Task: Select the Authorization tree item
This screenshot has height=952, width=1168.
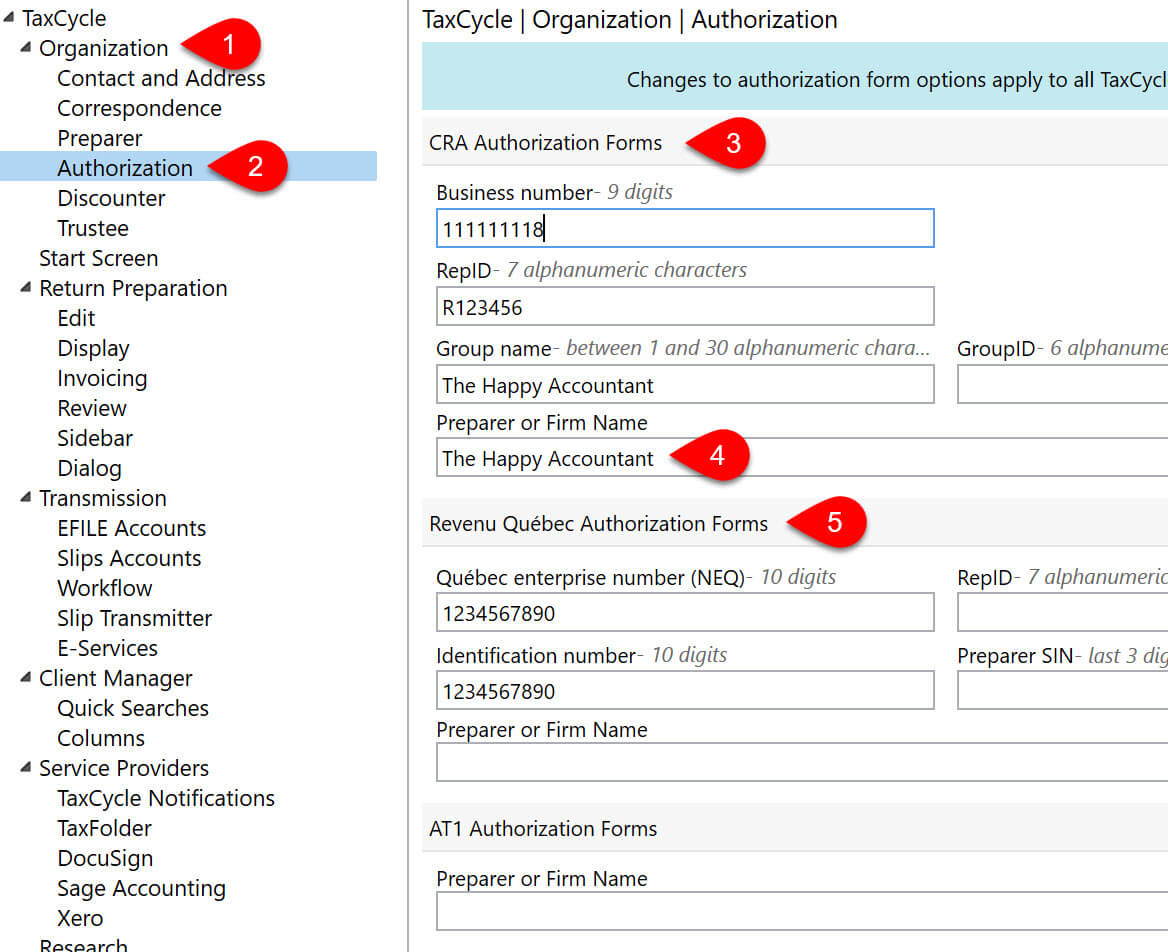Action: [125, 168]
